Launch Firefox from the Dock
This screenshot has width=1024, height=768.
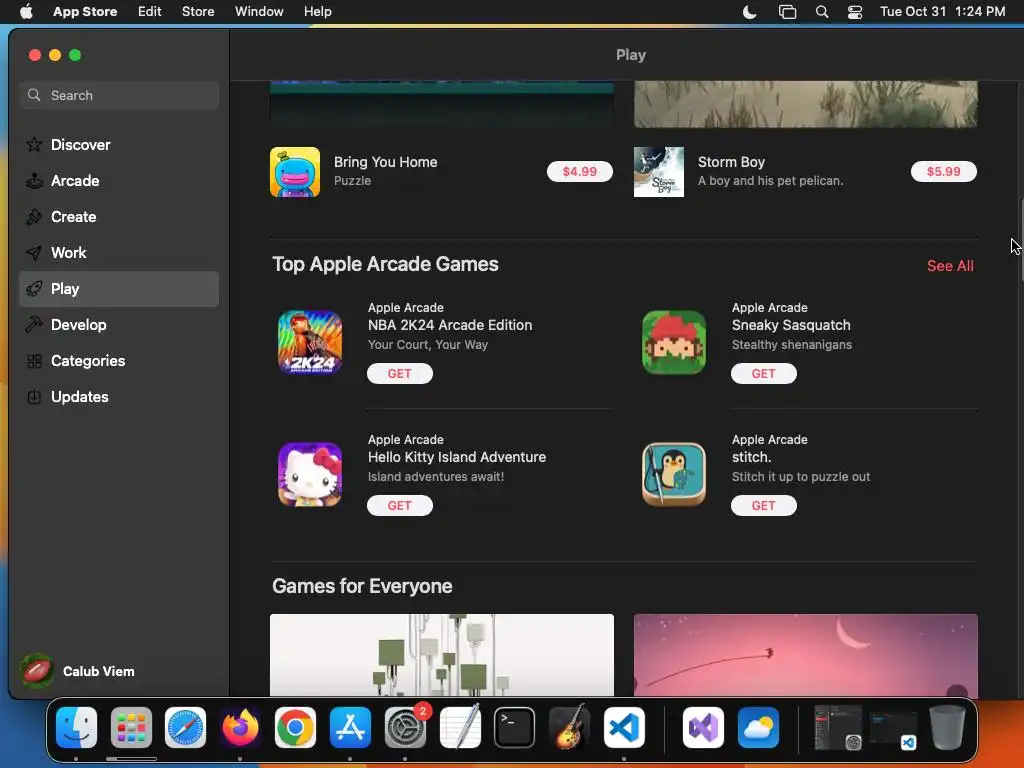240,728
